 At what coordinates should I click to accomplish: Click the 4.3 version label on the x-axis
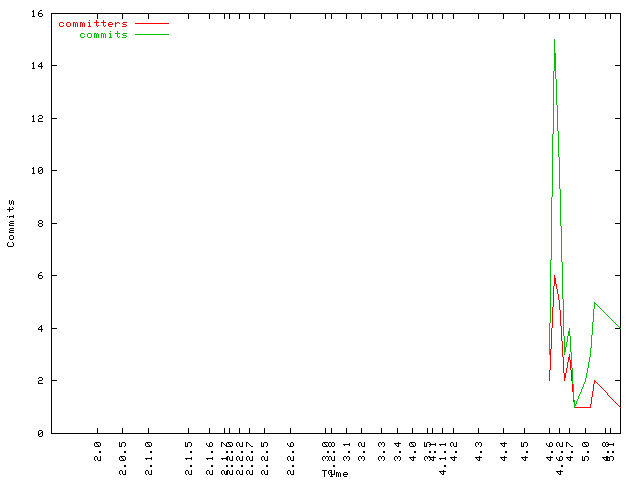coord(478,446)
